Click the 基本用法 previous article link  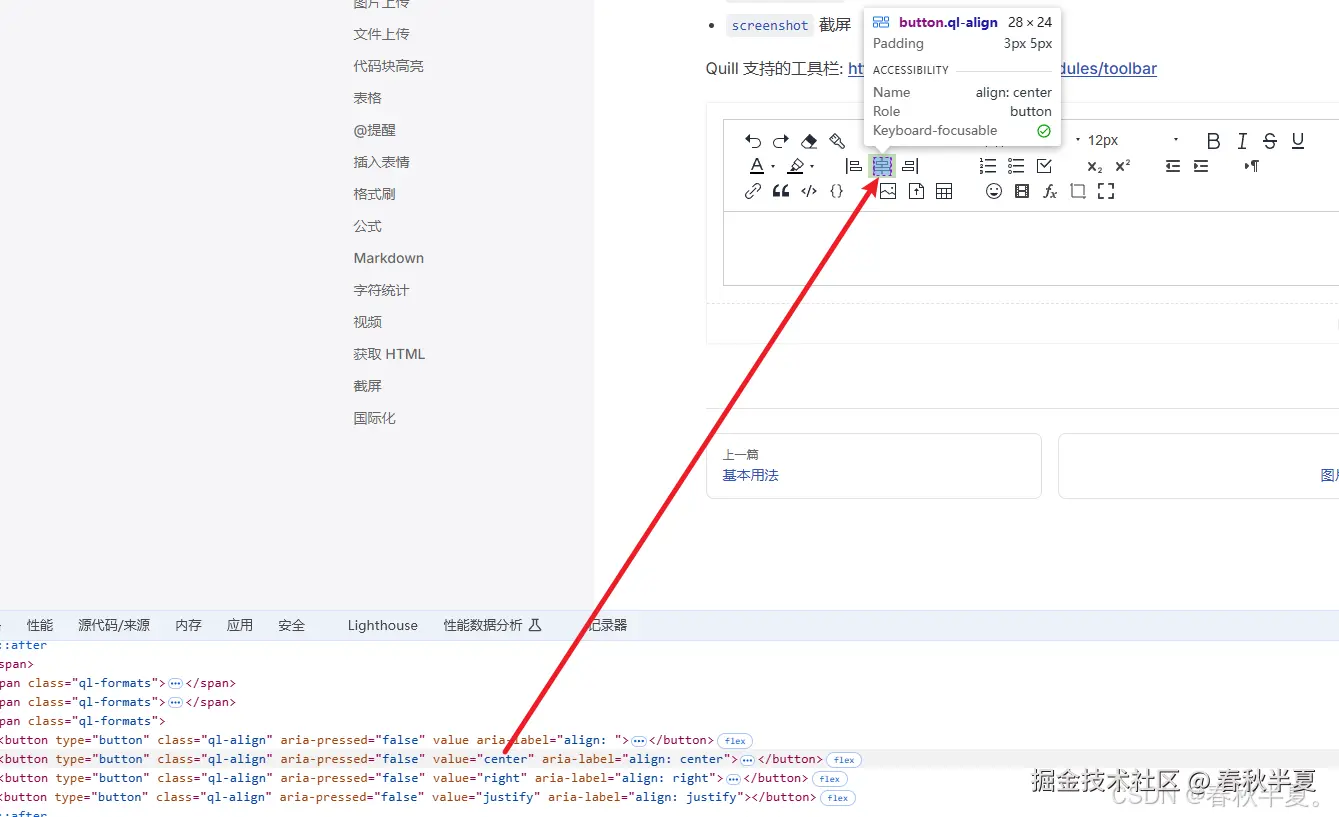[x=750, y=475]
